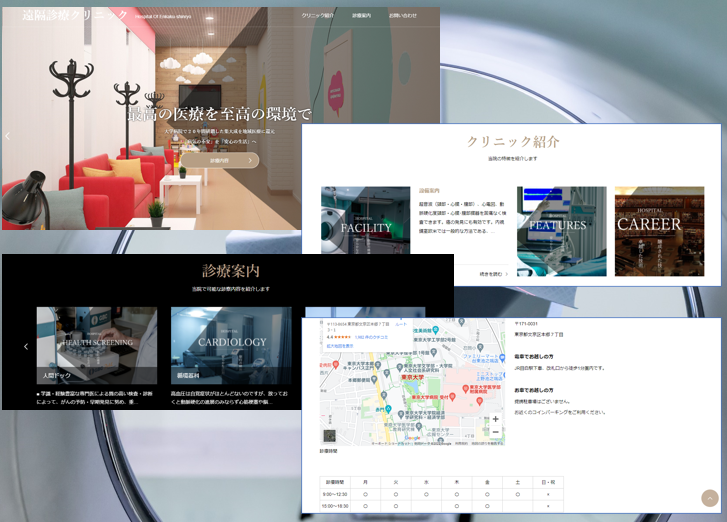Image resolution: width=727 pixels, height=522 pixels.
Task: Click the 続きを読む link
Action: pos(493,274)
